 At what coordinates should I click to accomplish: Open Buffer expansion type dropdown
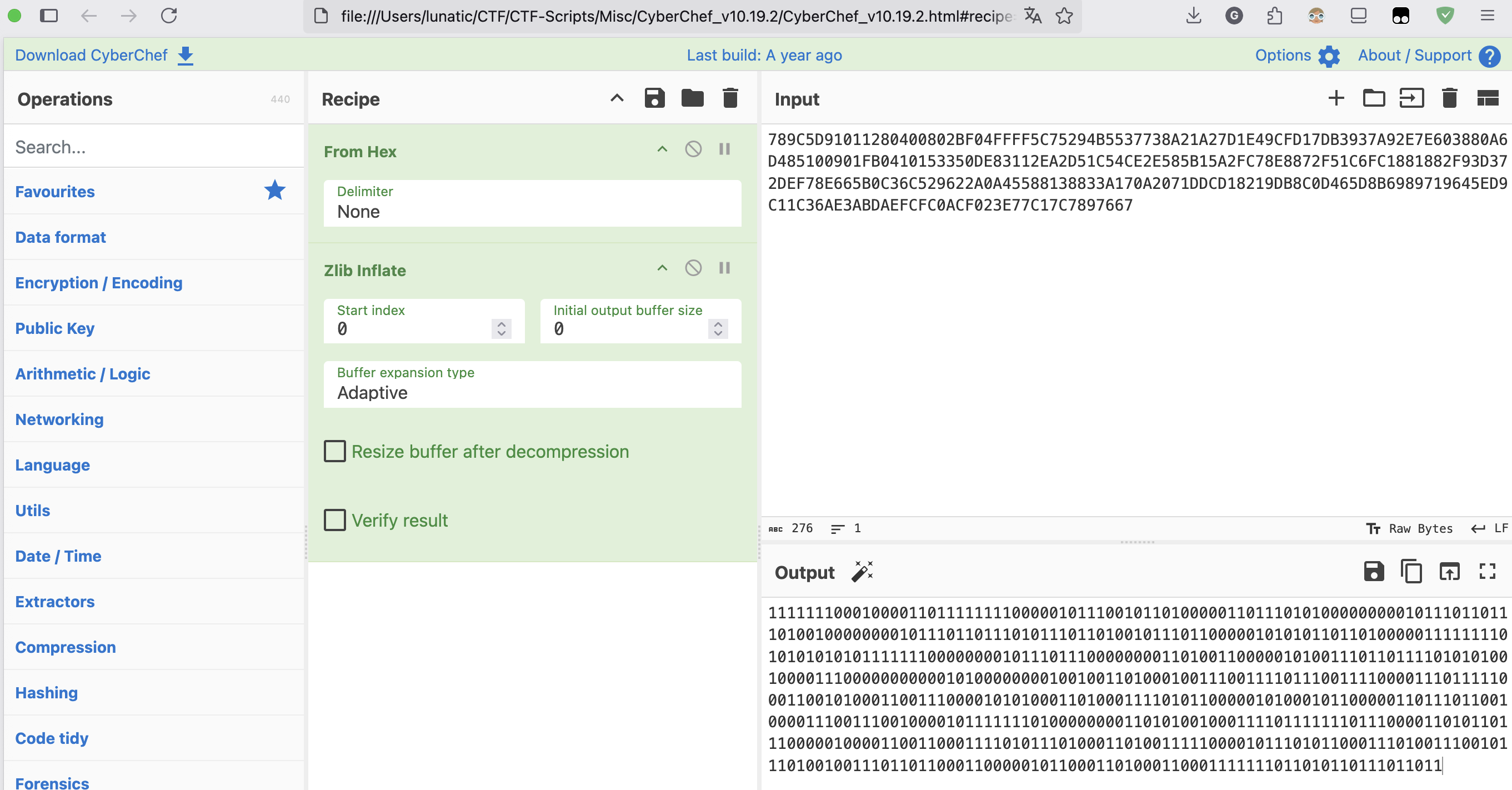point(532,384)
